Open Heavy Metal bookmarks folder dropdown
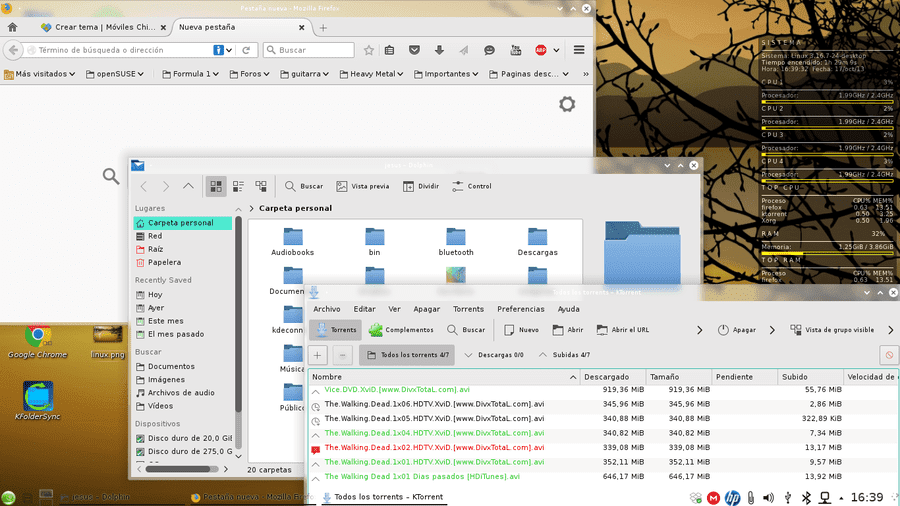900x506 pixels. coord(372,74)
